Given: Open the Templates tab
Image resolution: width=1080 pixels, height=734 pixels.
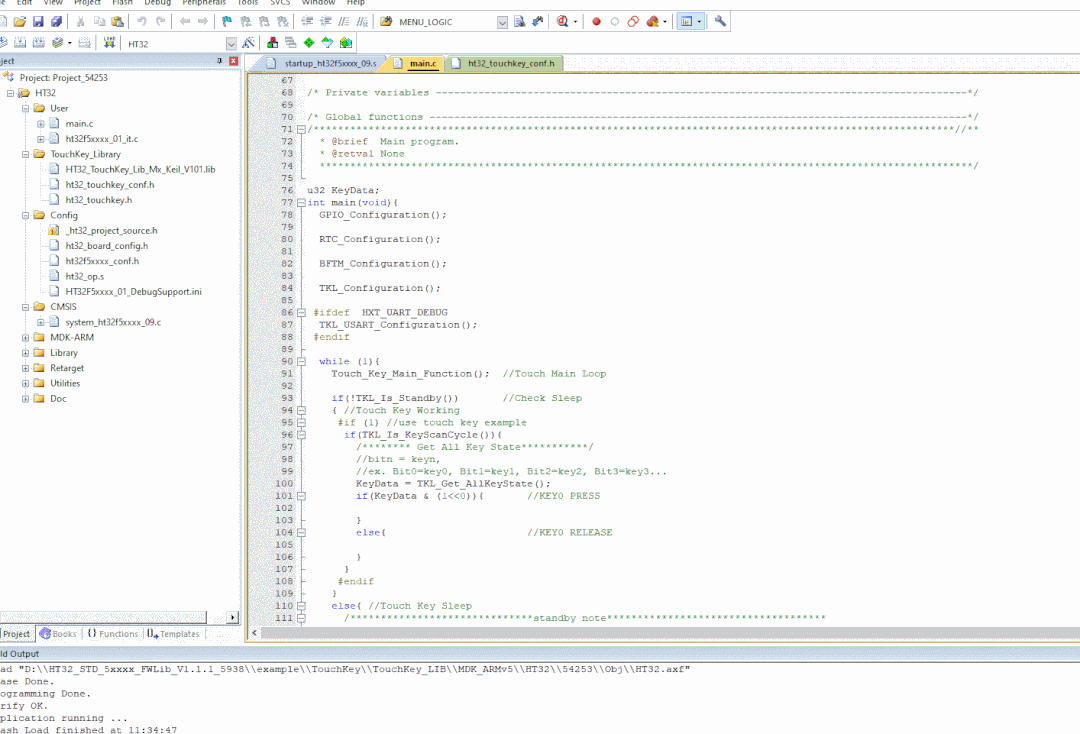Looking at the screenshot, I should pos(174,634).
